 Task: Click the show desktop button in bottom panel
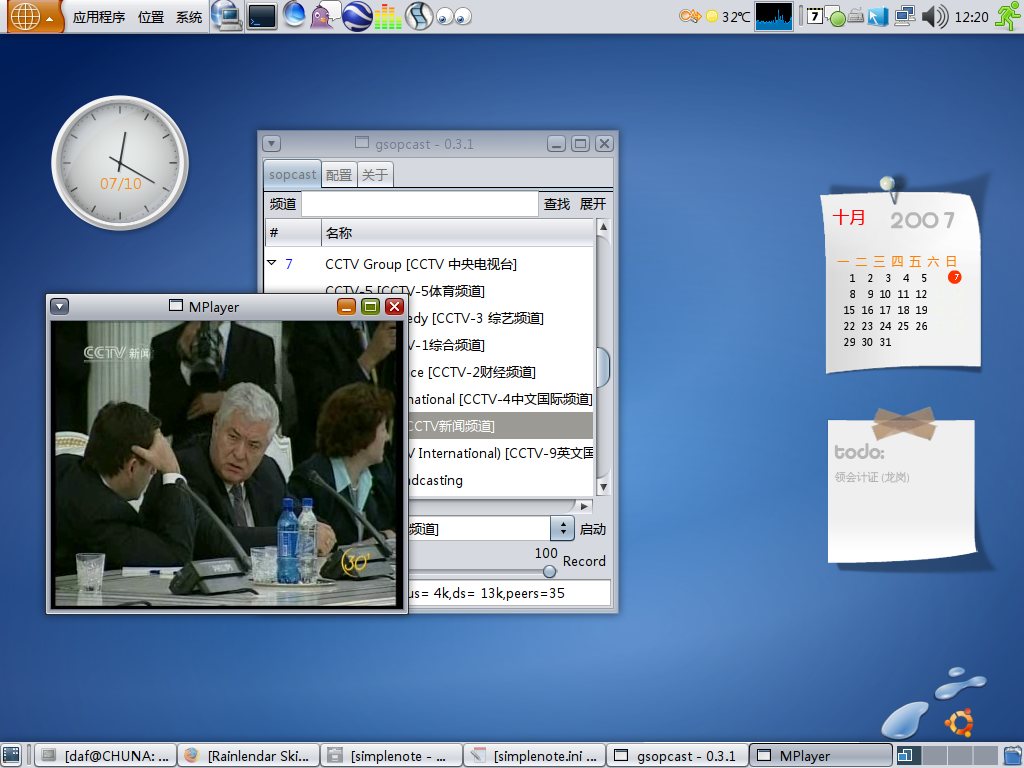[12, 755]
